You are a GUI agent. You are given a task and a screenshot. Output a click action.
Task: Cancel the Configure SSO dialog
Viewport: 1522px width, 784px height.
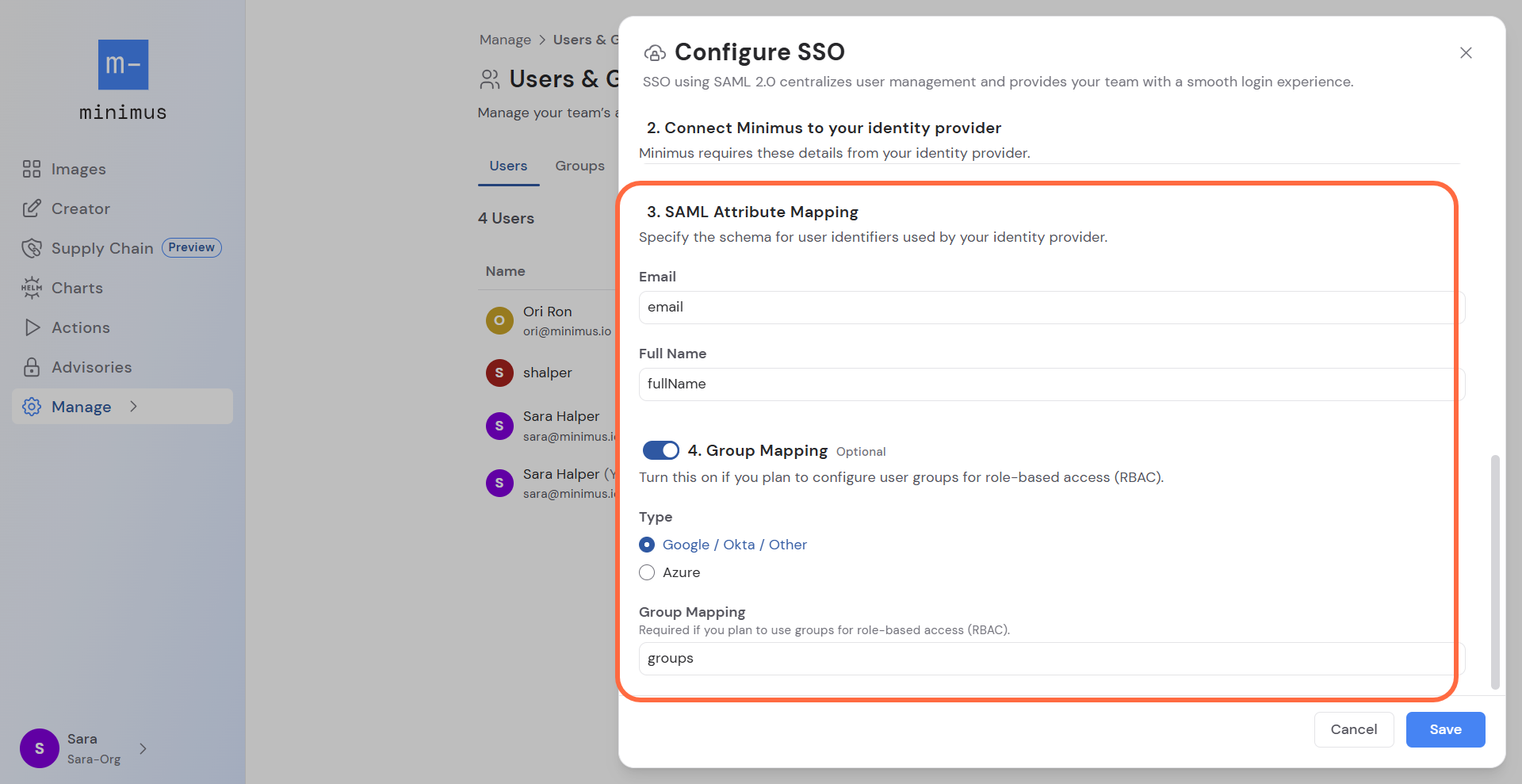pos(1353,729)
